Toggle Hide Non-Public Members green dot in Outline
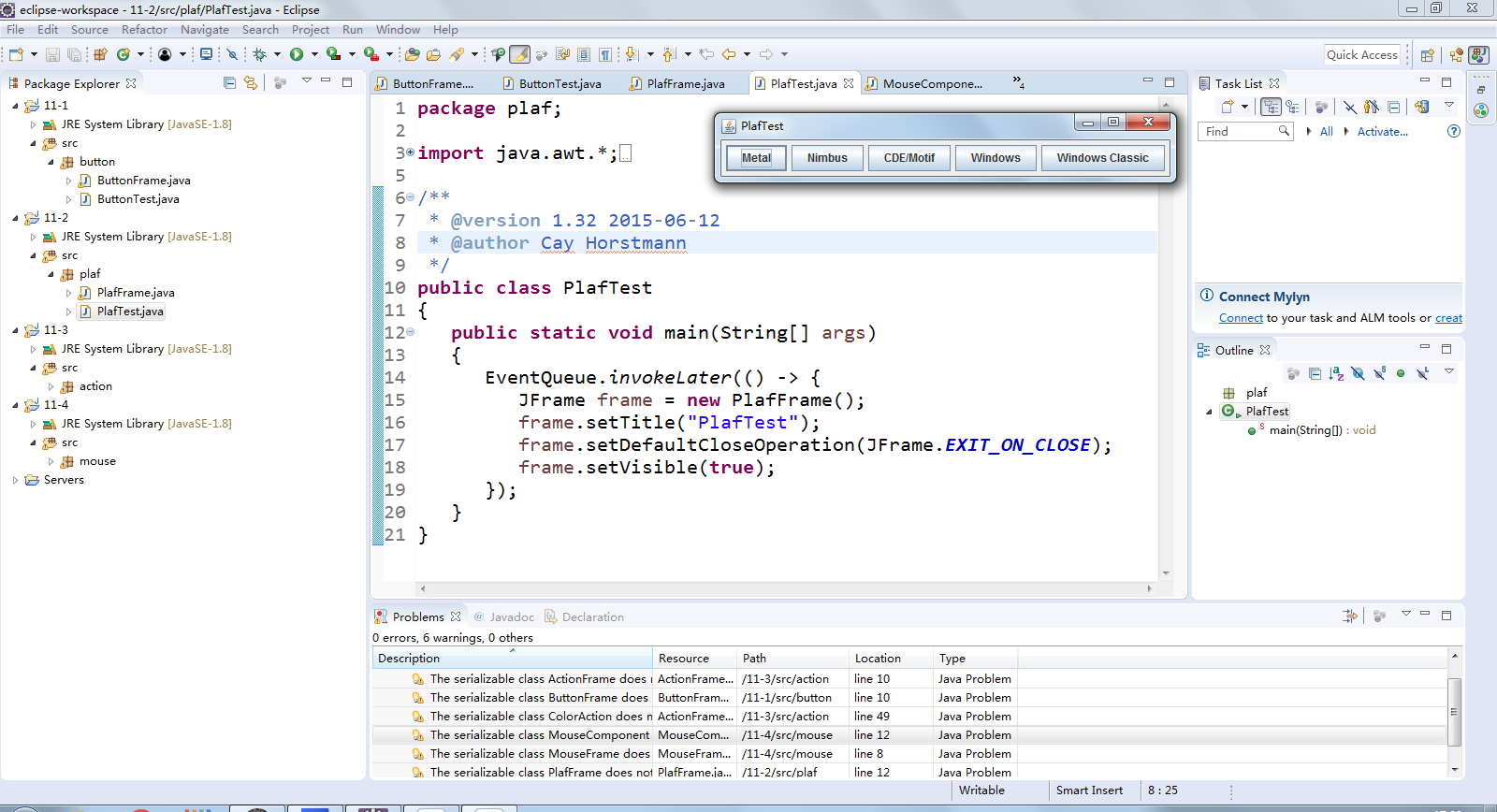 tap(1401, 373)
